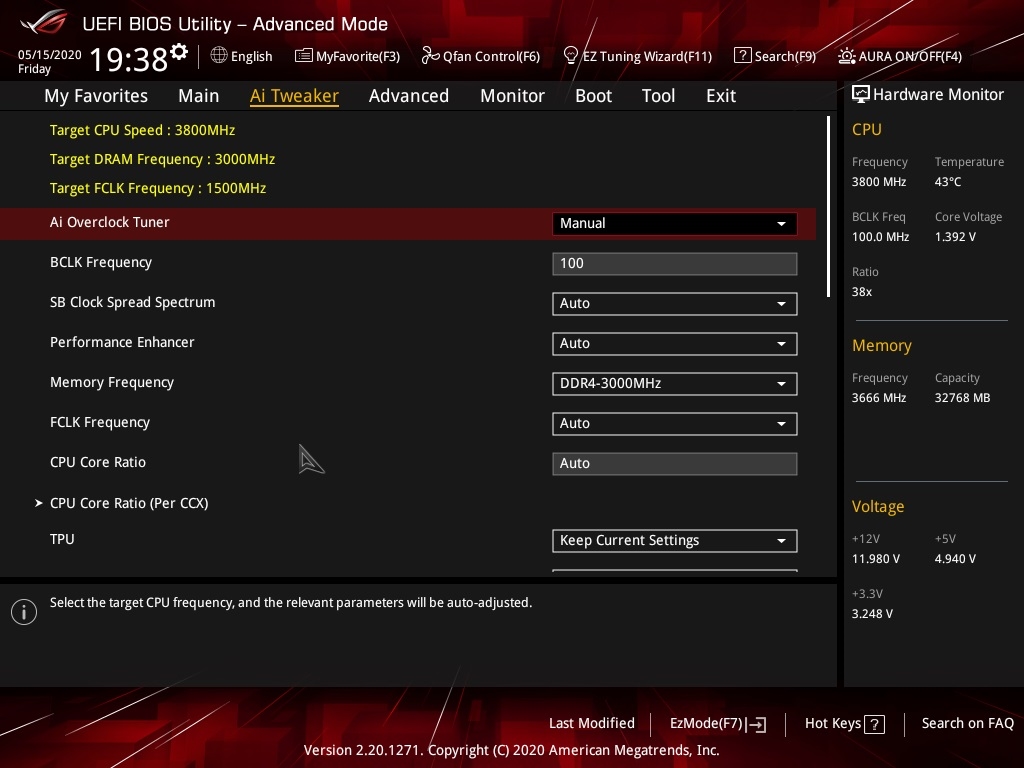
Task: Click the Hot Keys question mark box
Action: (874, 724)
